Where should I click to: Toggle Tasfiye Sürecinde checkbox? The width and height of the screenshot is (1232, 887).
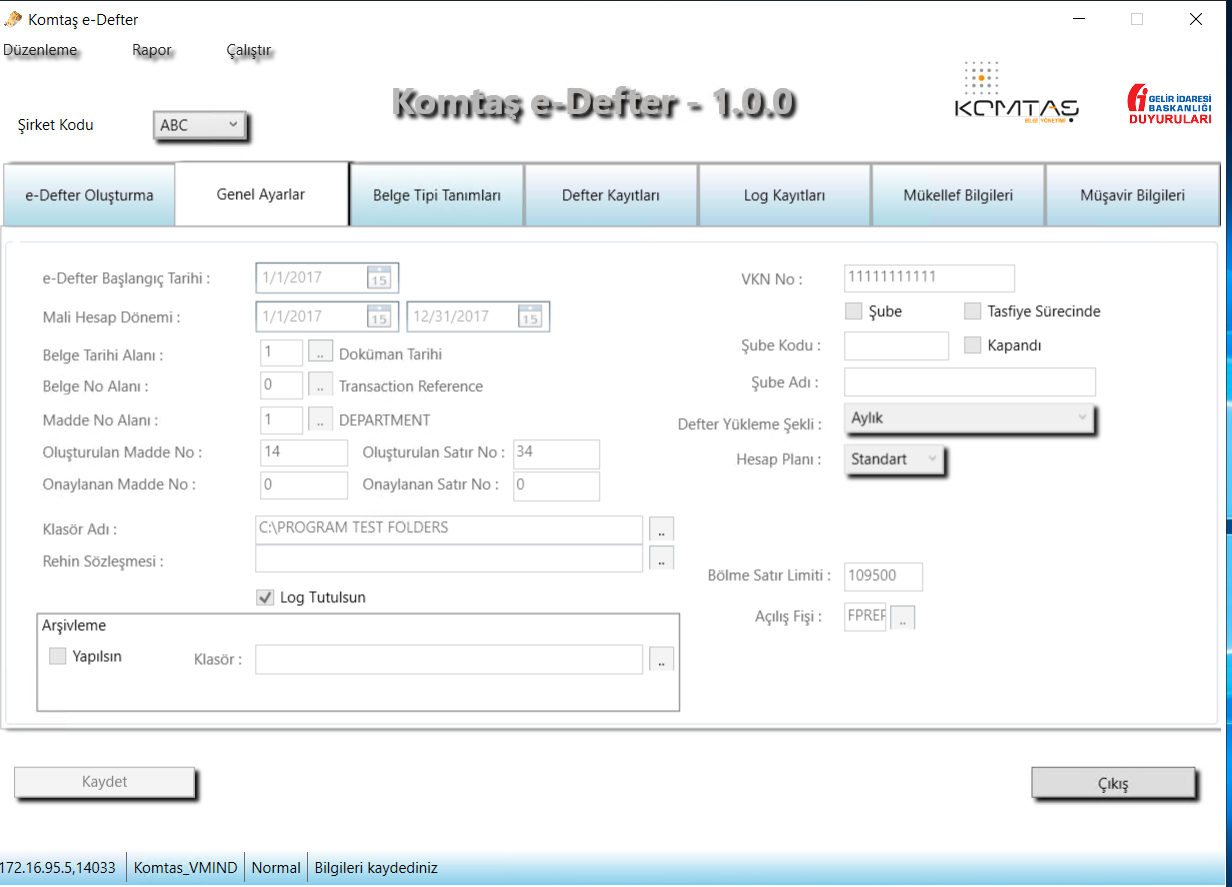tap(972, 311)
